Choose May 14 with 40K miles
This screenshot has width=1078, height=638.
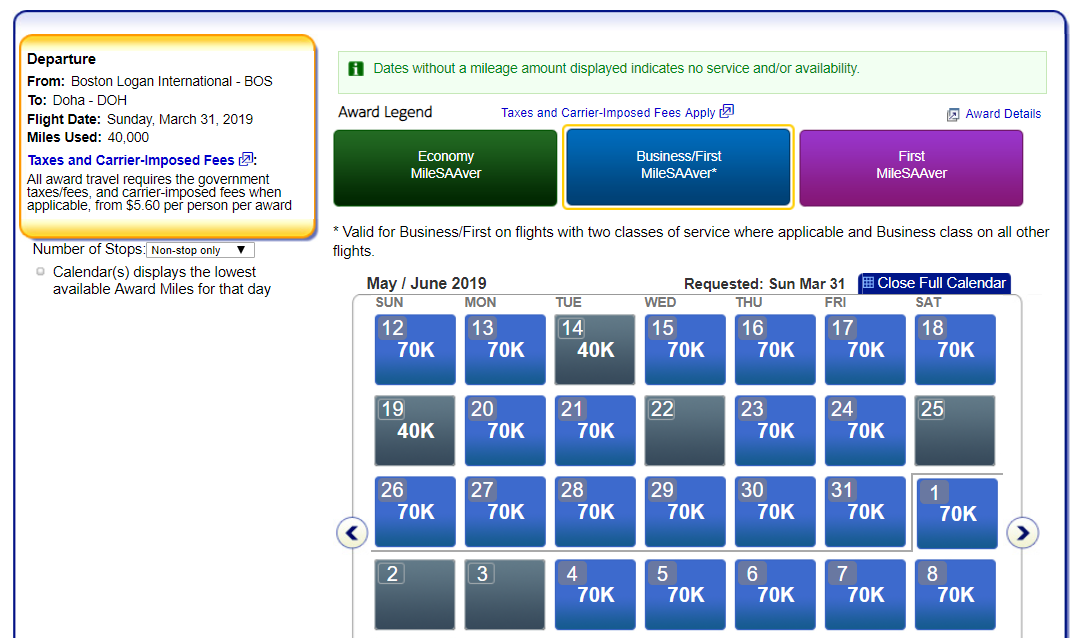(x=595, y=349)
